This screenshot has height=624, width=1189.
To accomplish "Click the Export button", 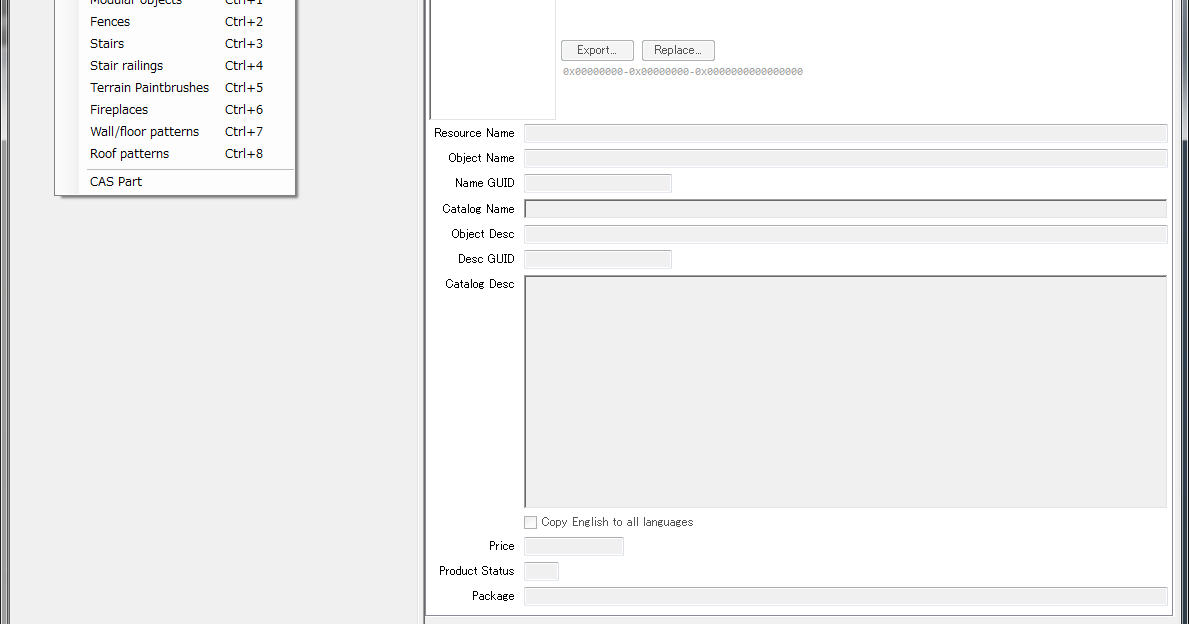I will tap(596, 49).
